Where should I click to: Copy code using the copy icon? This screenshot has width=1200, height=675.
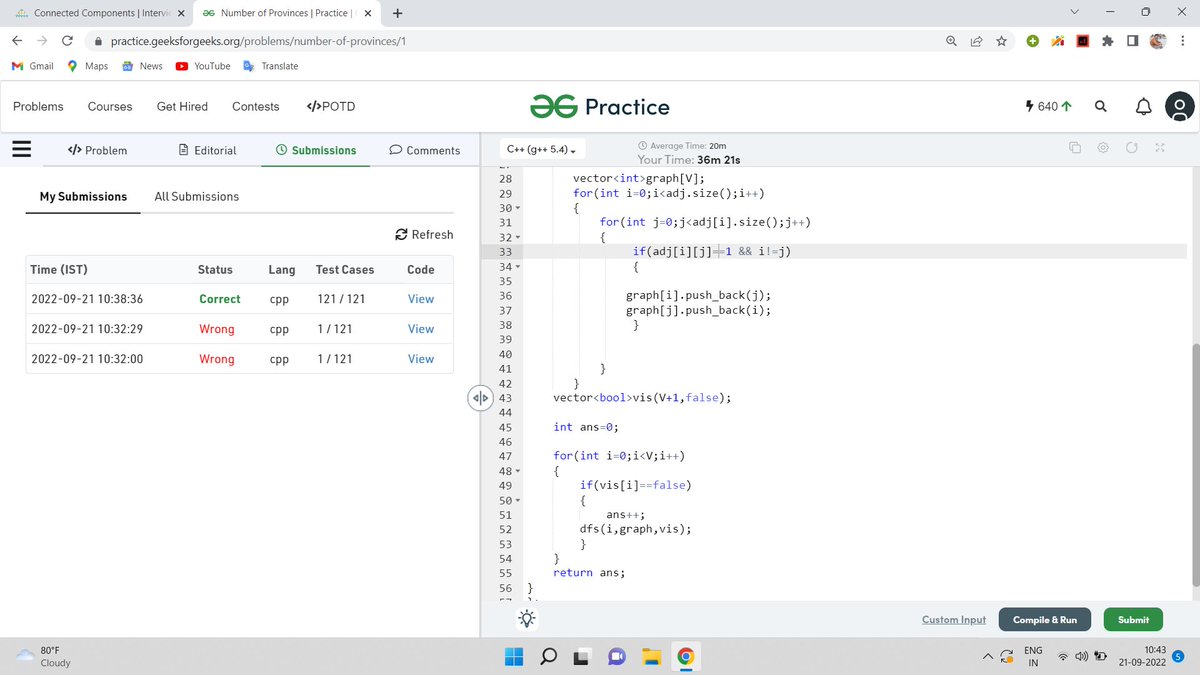coord(1075,148)
